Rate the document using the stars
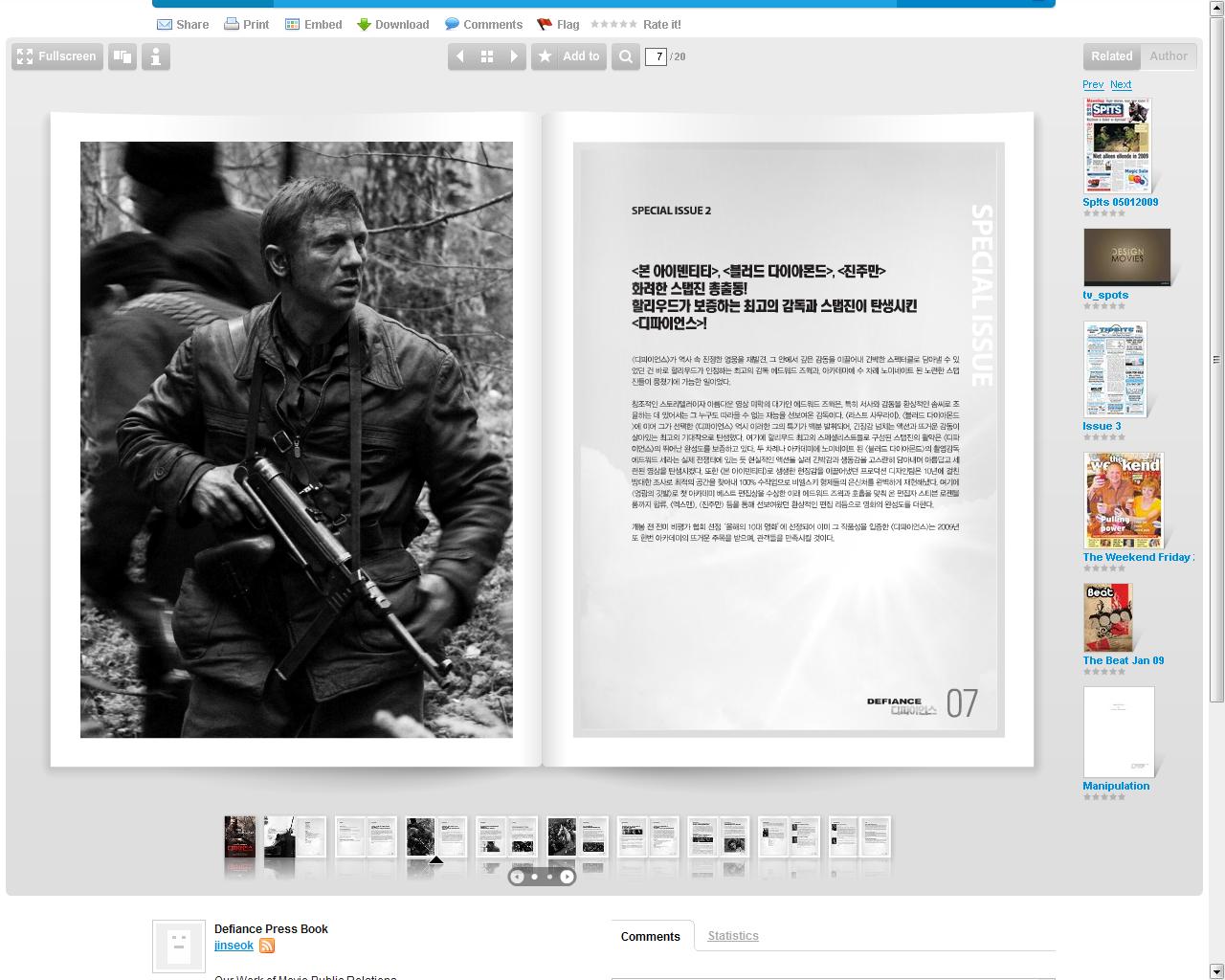This screenshot has height=980, width=1225. coord(613,25)
